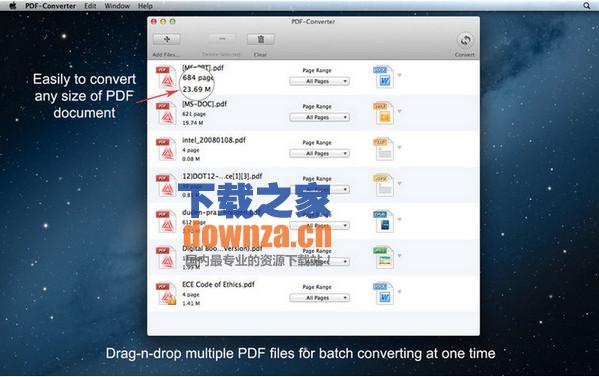
Task: Open the Edit menu
Action: [x=90, y=6]
